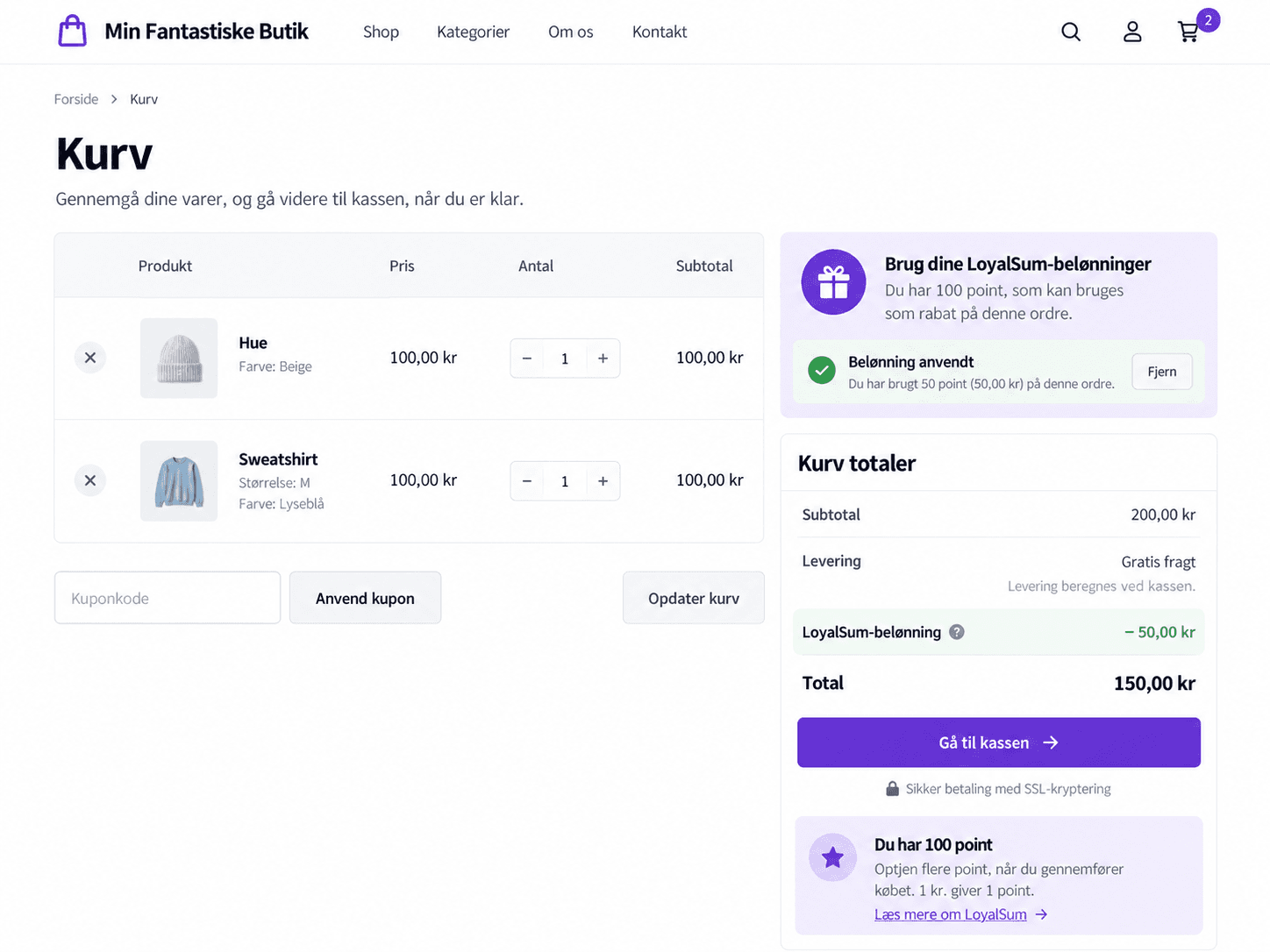Click the Farve: Beige attribute text
Viewport: 1270px width, 952px height.
point(275,366)
